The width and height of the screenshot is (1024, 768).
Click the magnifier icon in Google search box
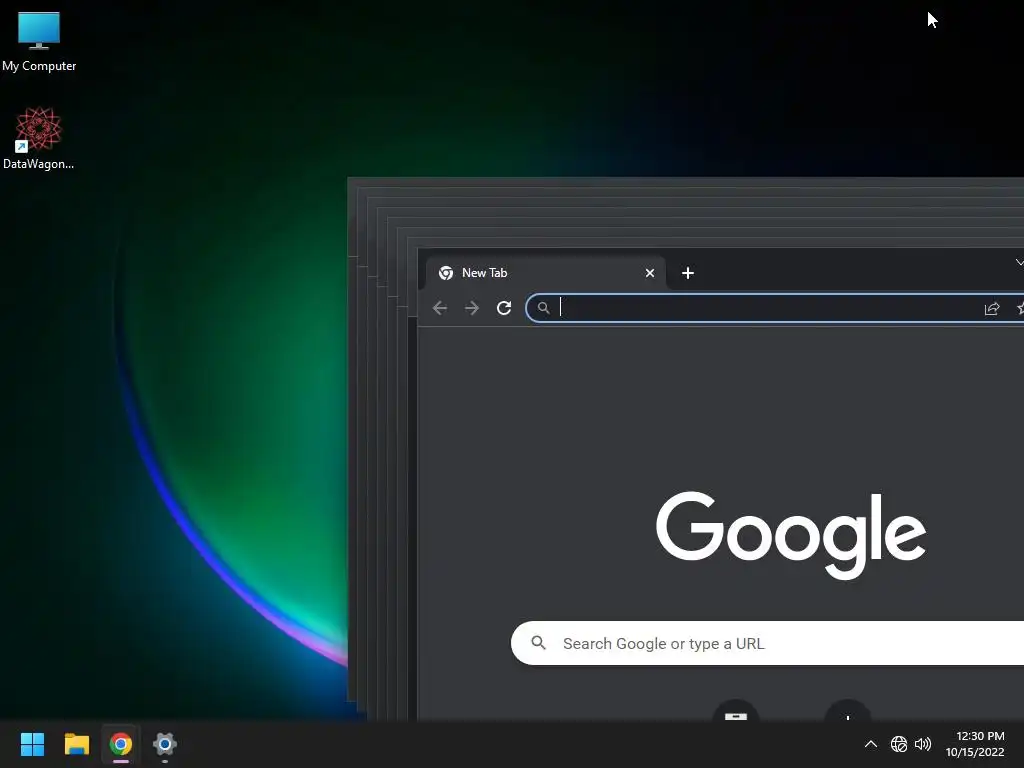tap(538, 643)
